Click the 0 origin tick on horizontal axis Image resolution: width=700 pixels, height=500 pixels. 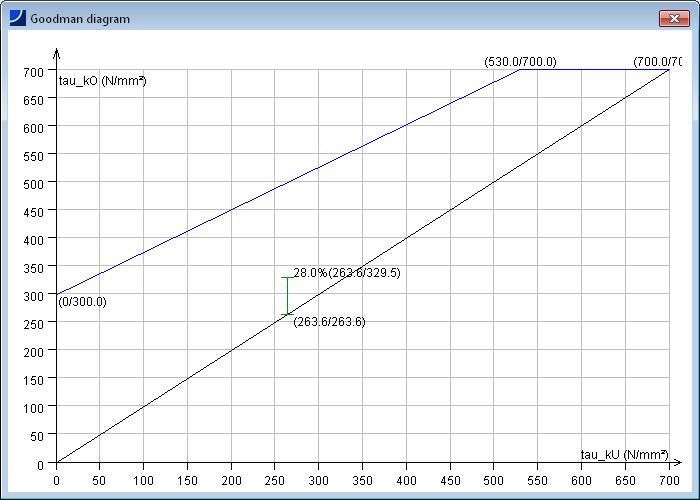click(57, 480)
